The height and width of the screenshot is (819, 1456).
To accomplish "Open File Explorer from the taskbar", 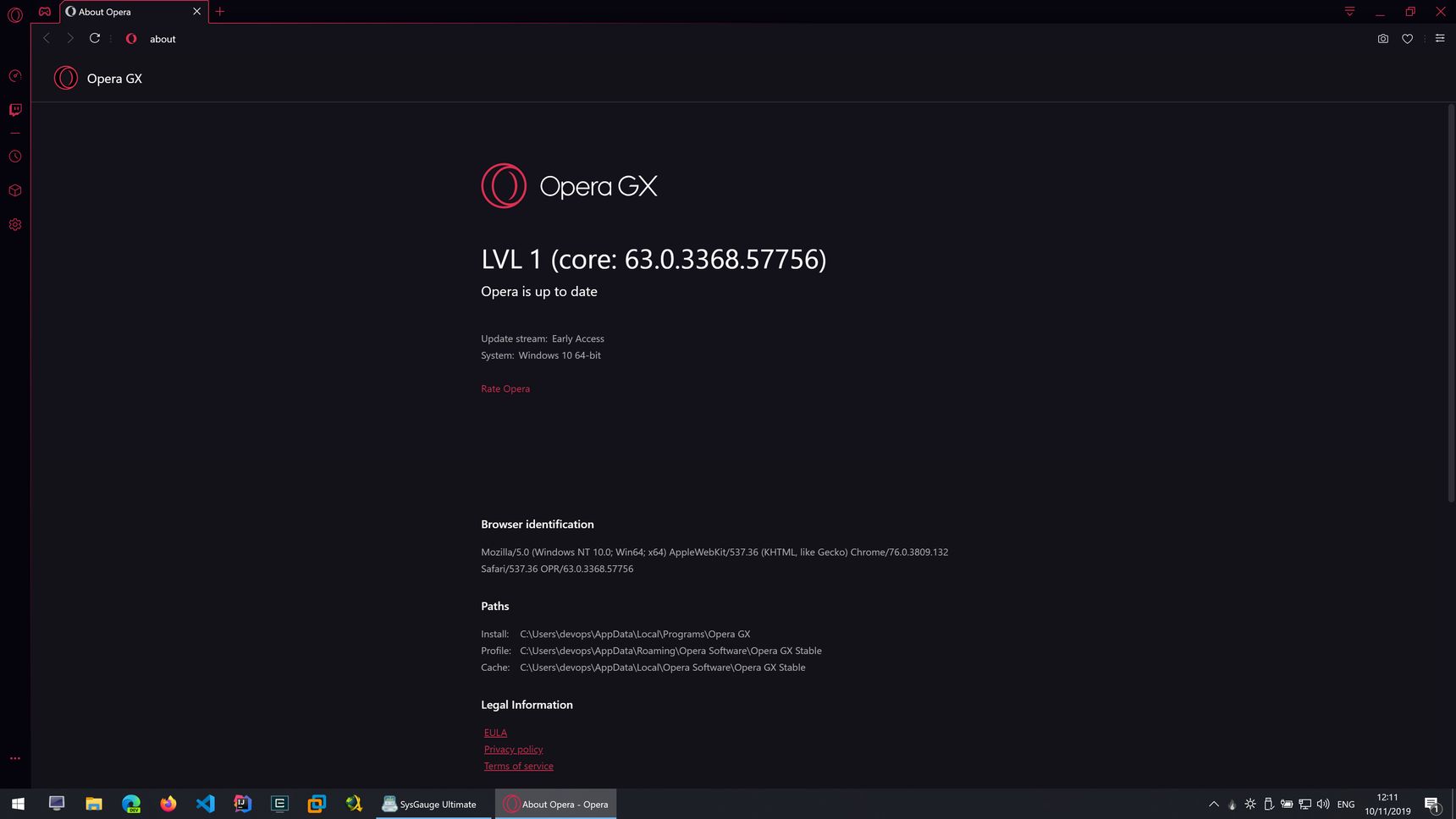I will 93,804.
